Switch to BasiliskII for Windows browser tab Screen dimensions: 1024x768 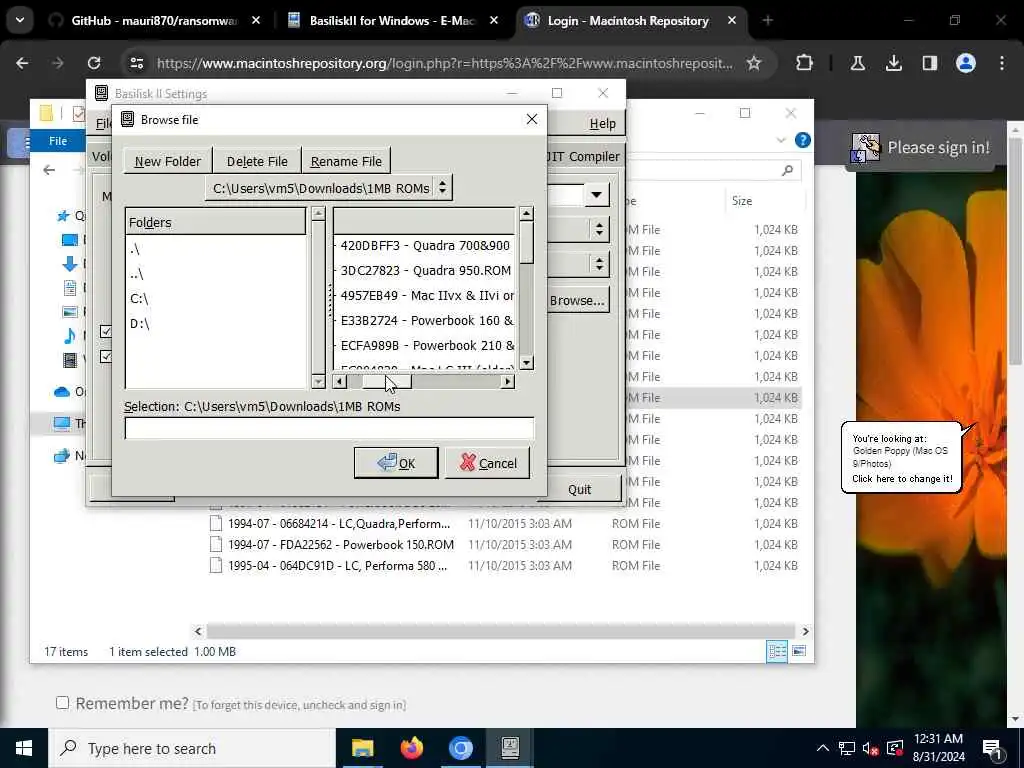click(x=392, y=20)
